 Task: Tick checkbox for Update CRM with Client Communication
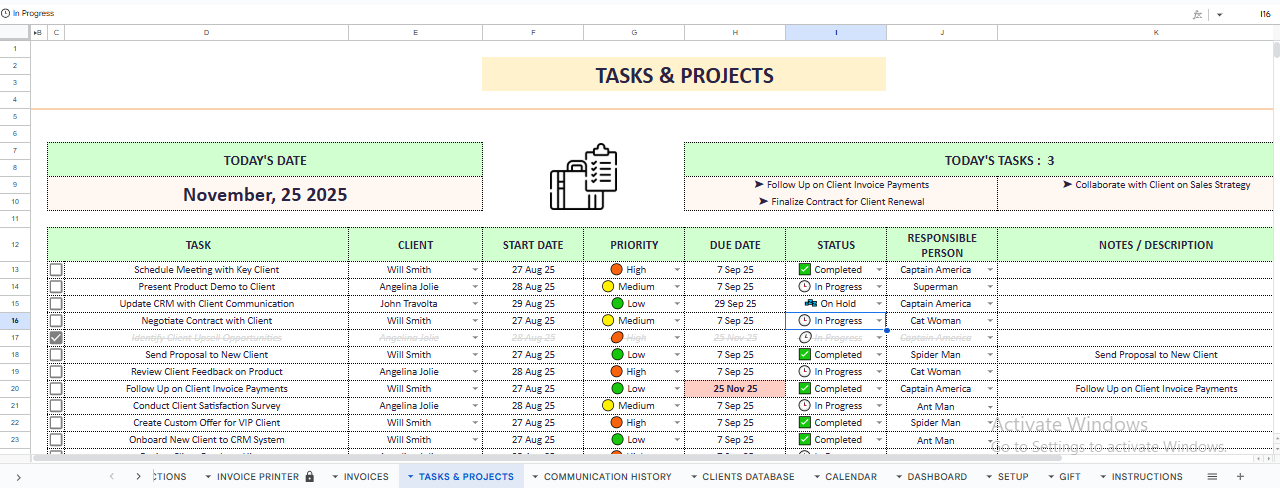[x=56, y=304]
